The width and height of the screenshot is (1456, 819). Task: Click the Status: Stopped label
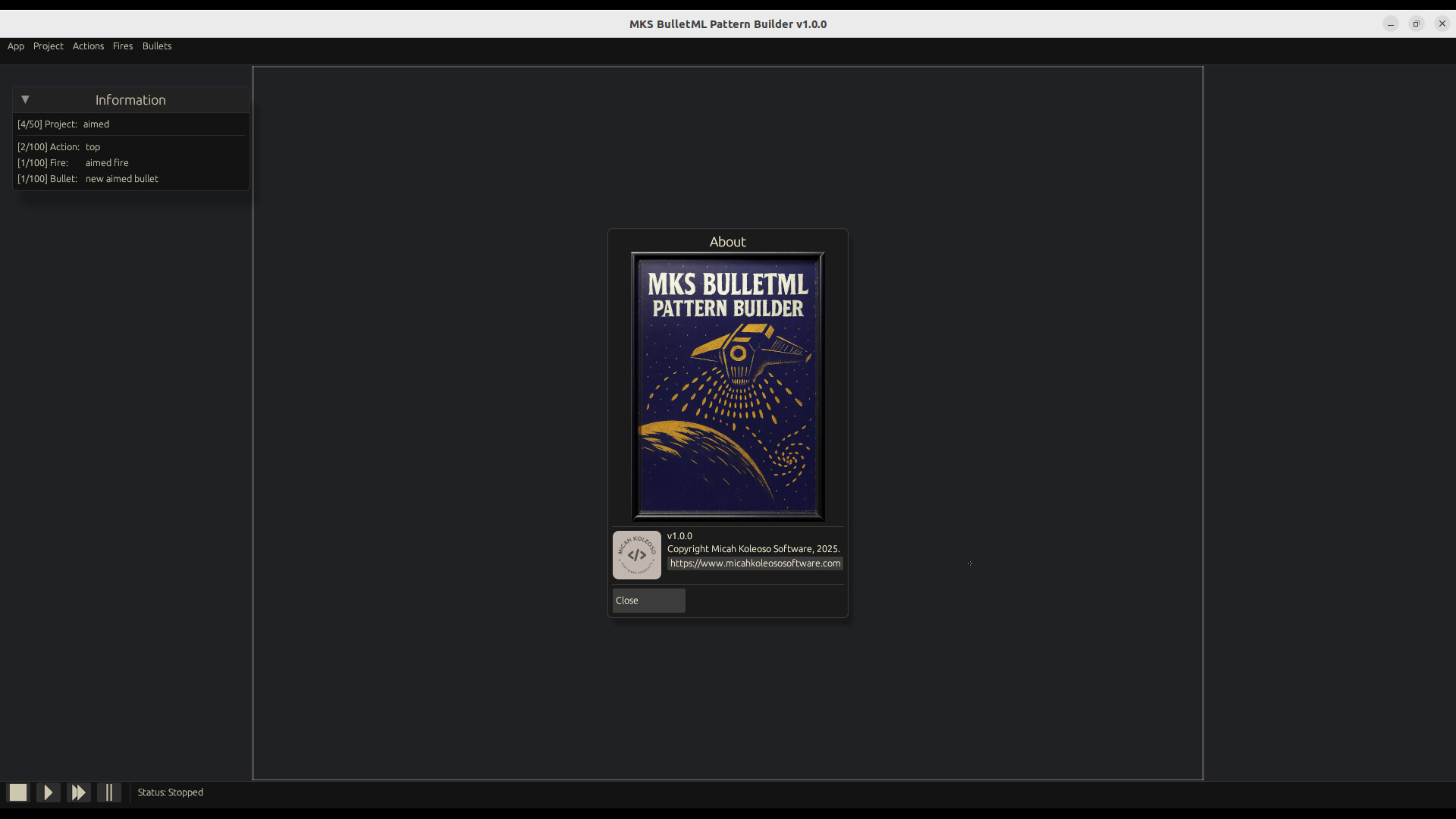point(169,792)
